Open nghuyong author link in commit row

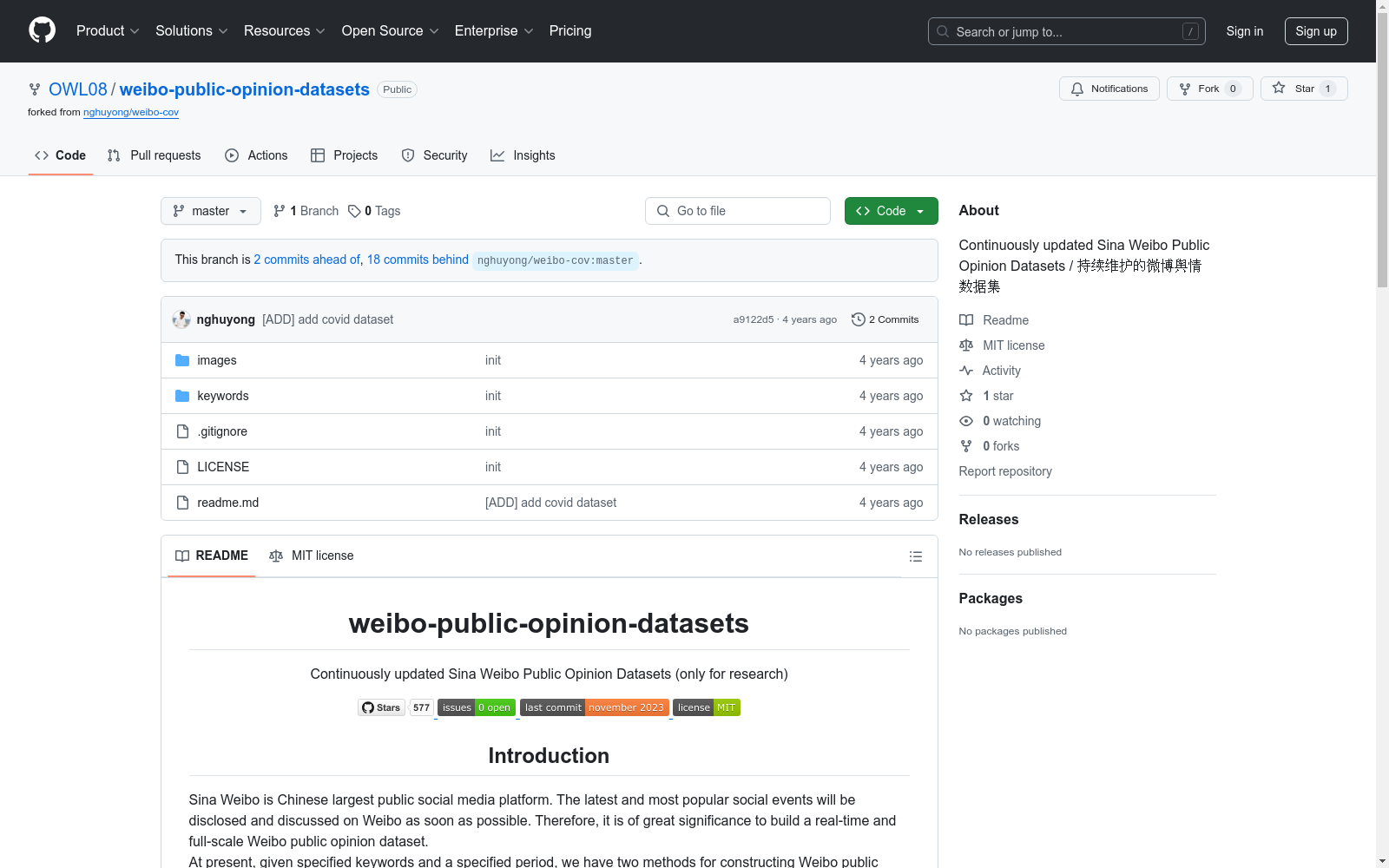[226, 319]
